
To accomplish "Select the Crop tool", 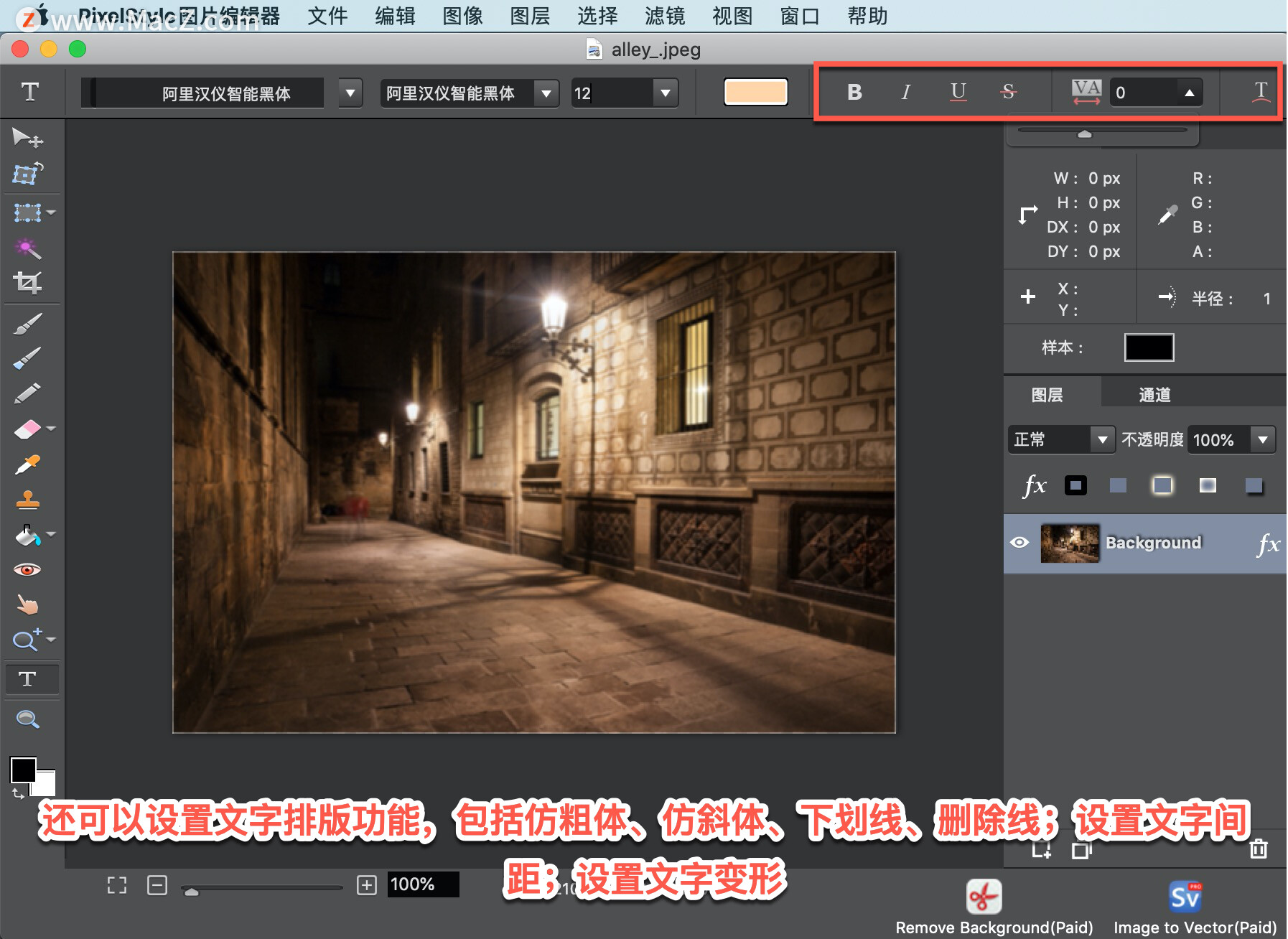I will [29, 282].
